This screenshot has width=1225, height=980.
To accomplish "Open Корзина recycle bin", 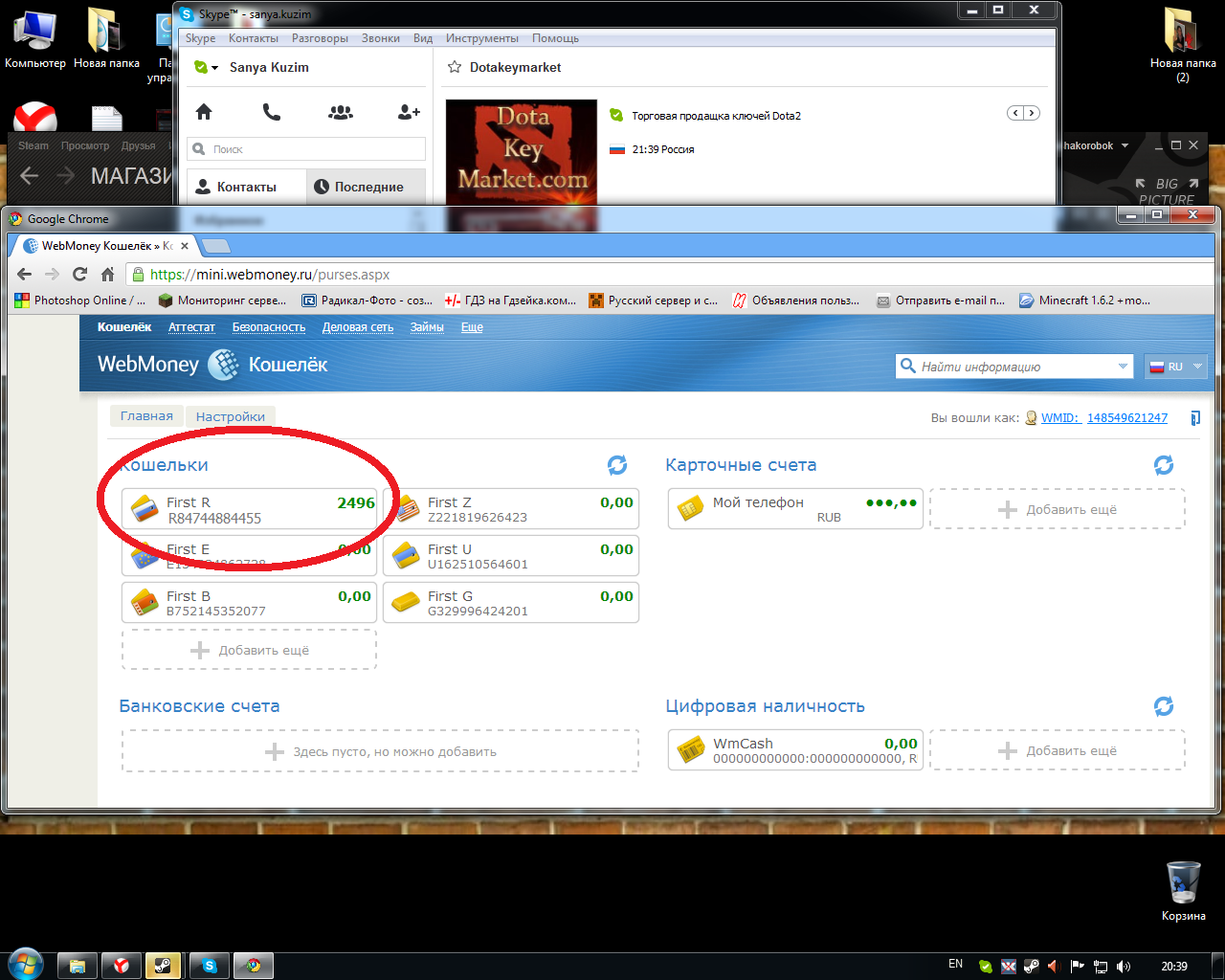I will [1184, 890].
